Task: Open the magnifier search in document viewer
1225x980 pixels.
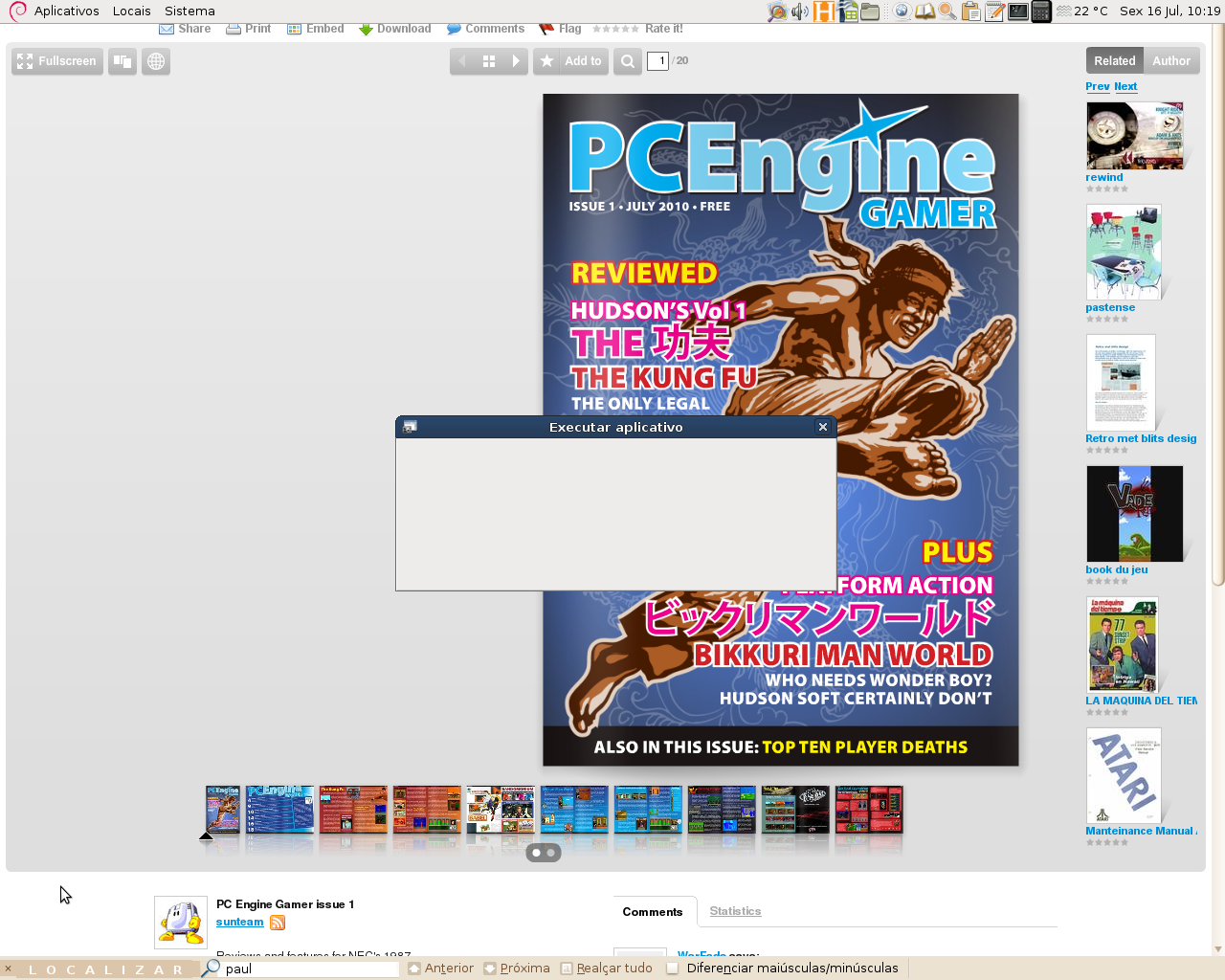Action: coord(628,61)
